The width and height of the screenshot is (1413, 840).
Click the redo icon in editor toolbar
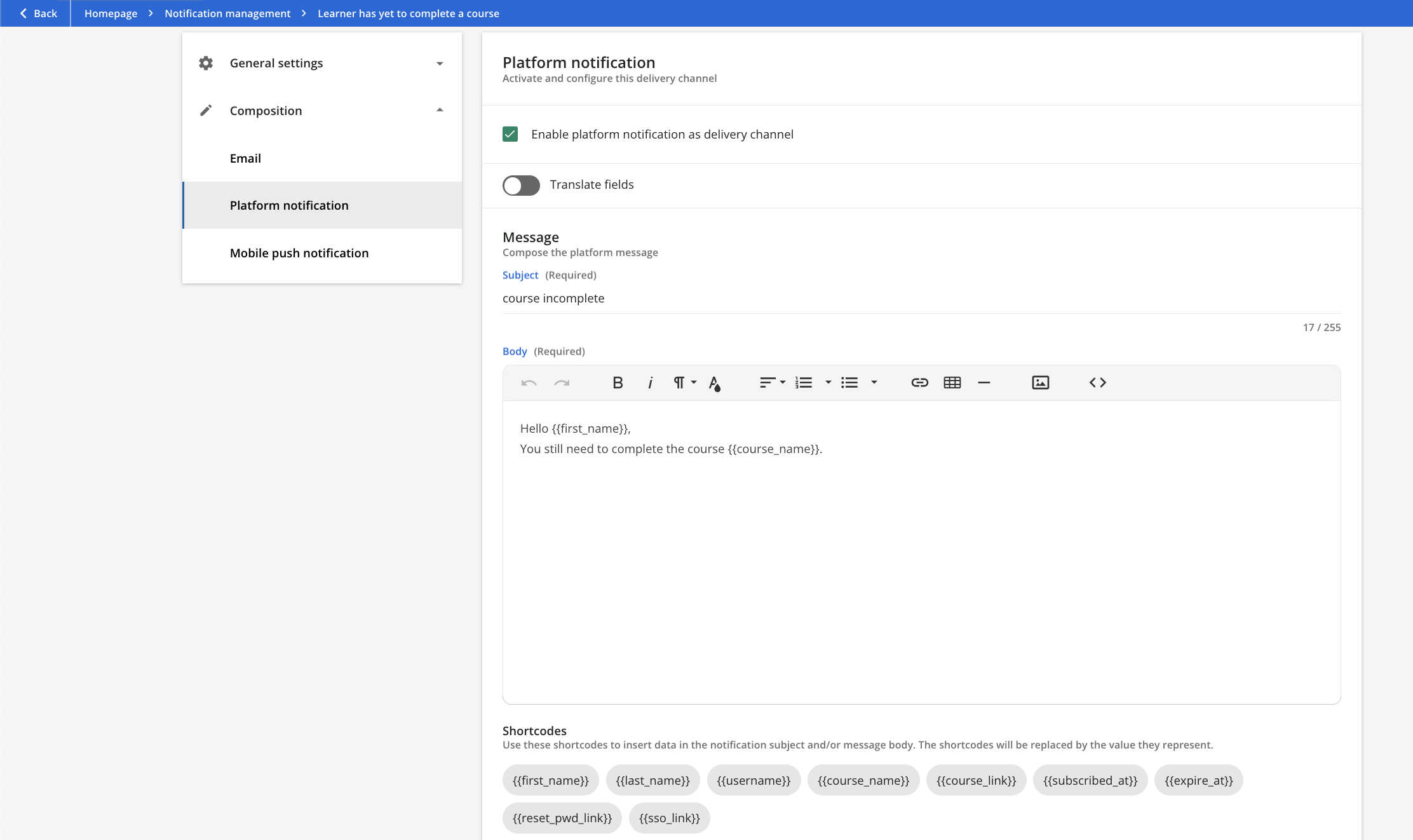pyautogui.click(x=562, y=383)
